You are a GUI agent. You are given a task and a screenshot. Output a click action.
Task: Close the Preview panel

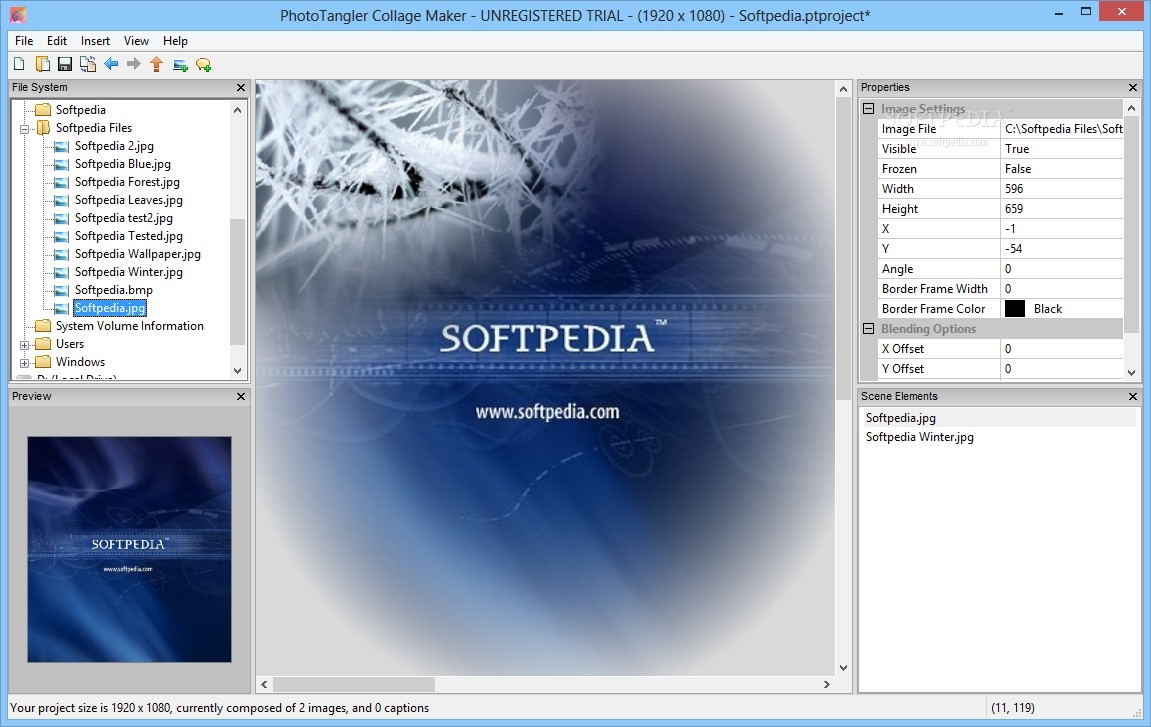[x=241, y=397]
